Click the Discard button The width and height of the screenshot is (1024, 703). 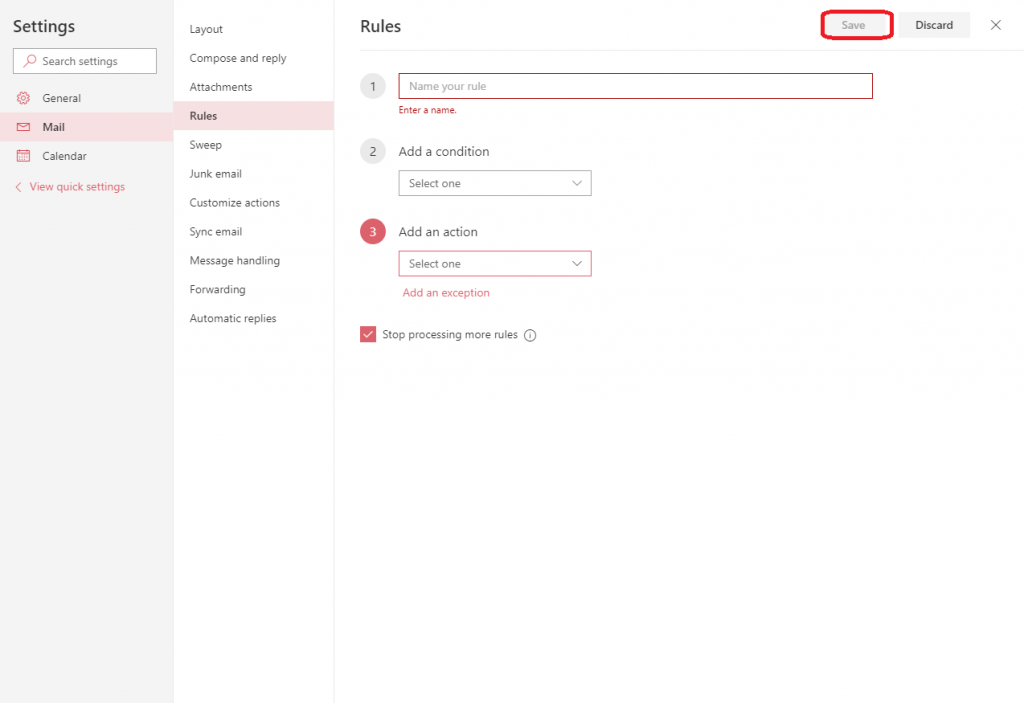click(934, 25)
